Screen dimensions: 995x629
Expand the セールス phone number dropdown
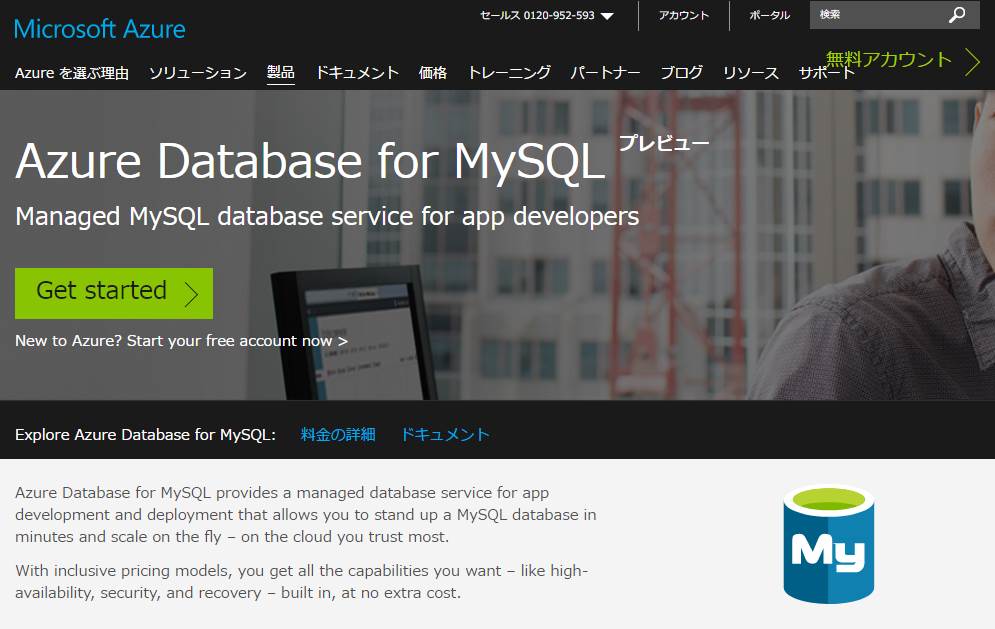tap(607, 16)
